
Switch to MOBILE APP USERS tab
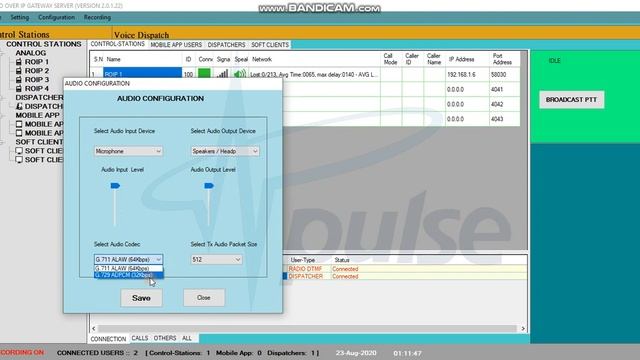coord(176,45)
